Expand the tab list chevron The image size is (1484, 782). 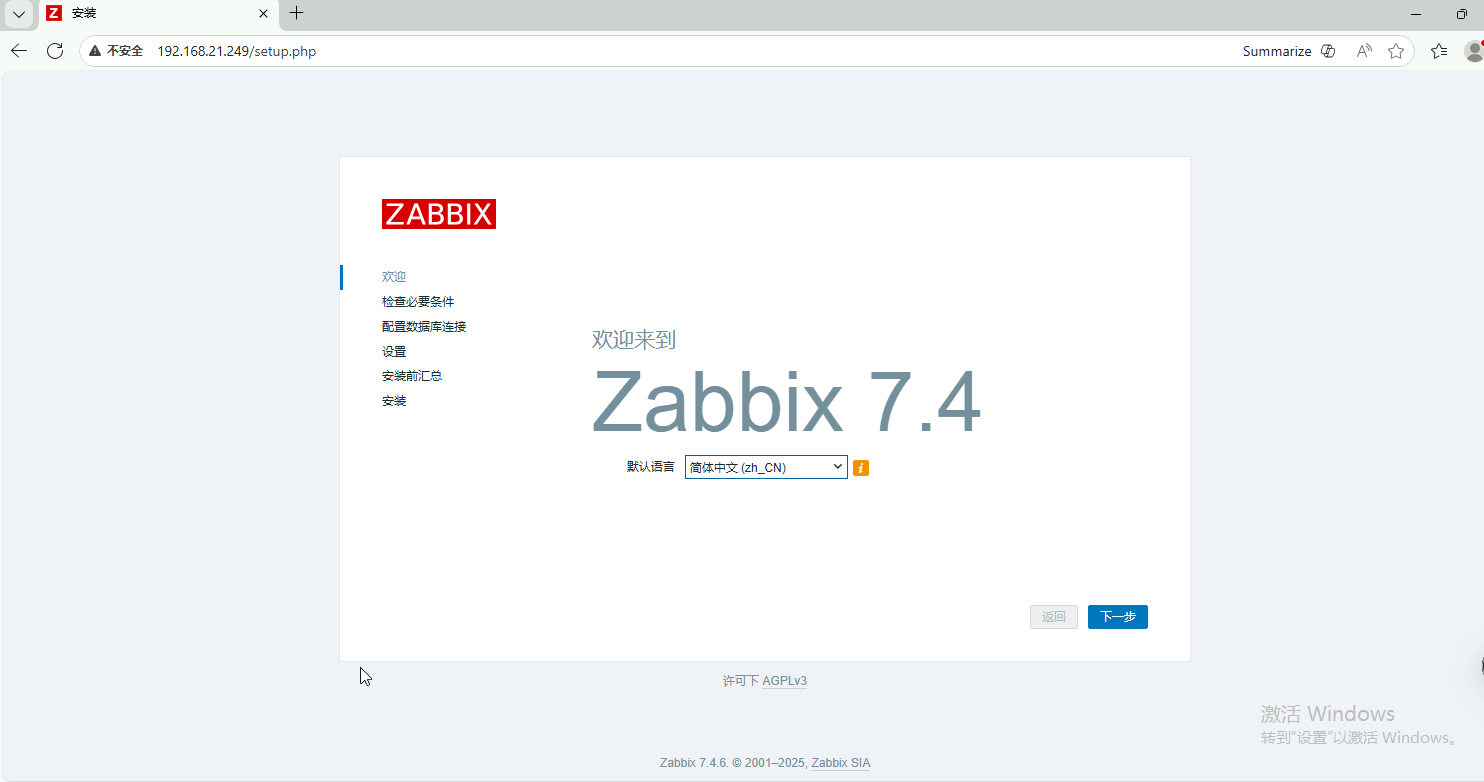pyautogui.click(x=19, y=14)
